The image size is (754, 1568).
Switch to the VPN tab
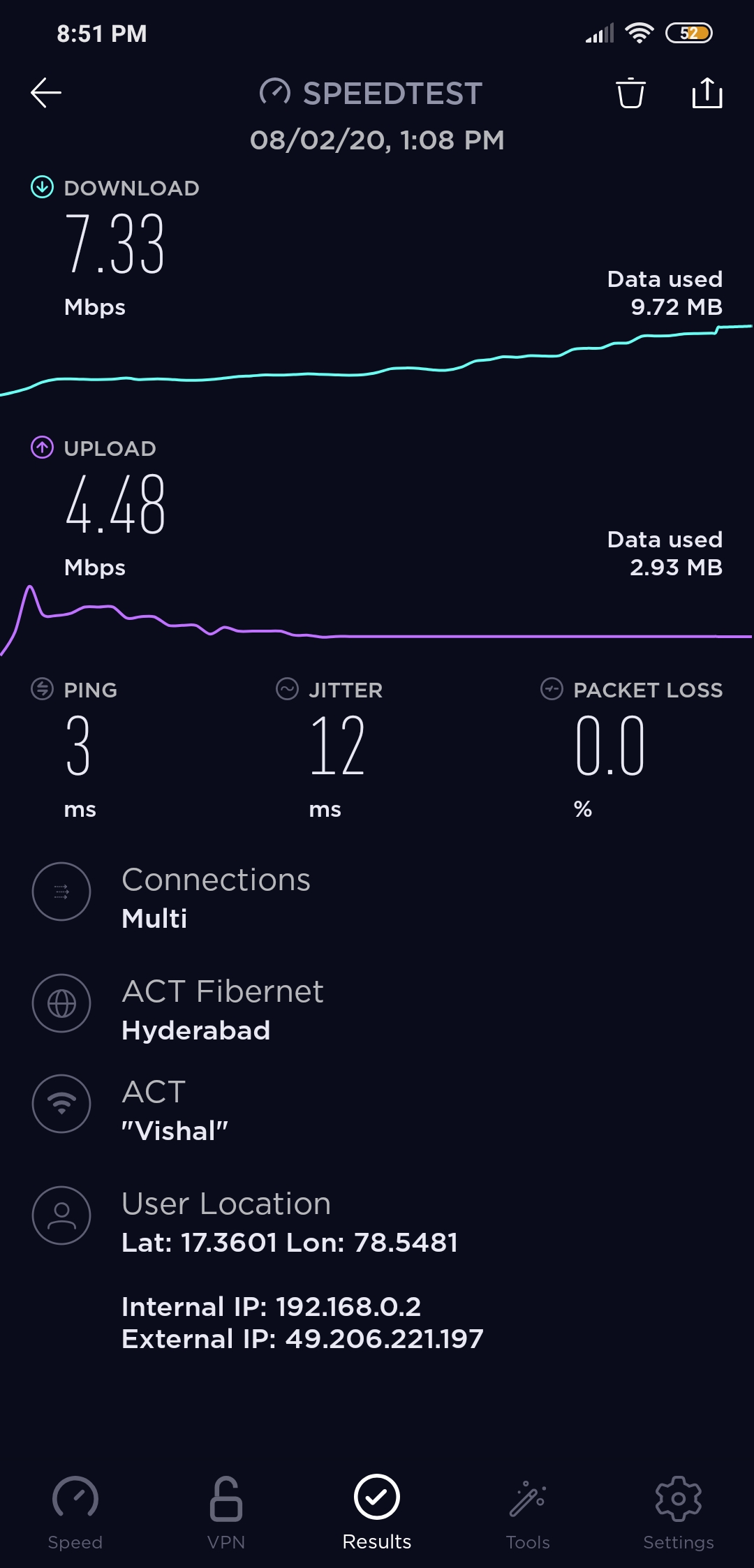point(226,1512)
